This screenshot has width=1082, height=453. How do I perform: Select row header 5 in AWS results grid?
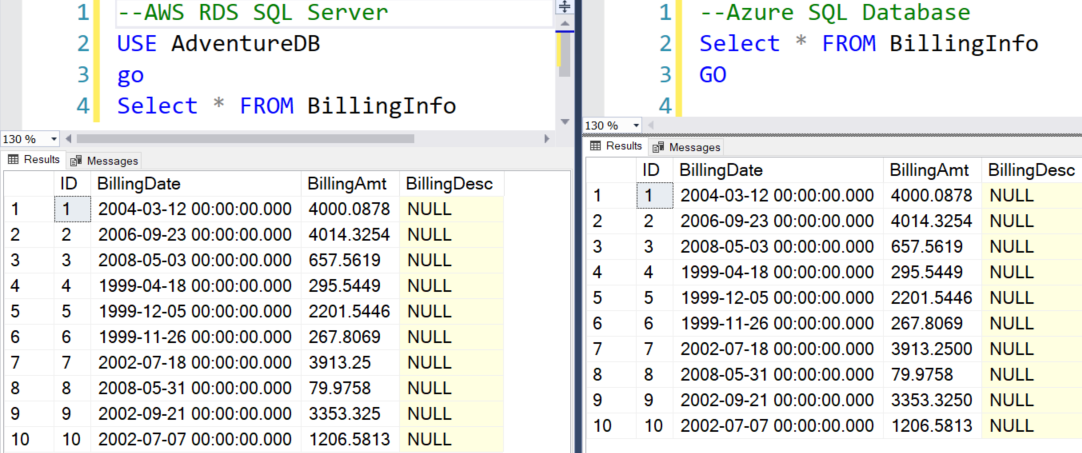[x=29, y=311]
